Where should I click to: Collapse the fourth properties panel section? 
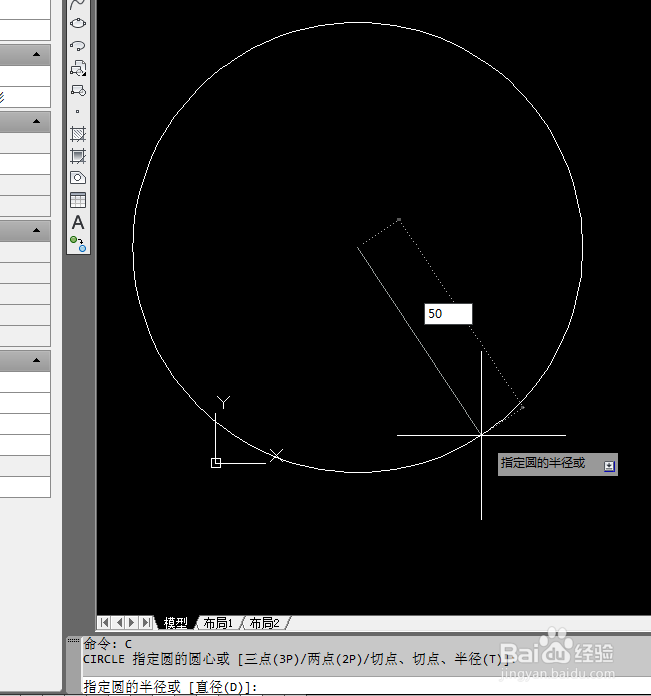tap(36, 360)
